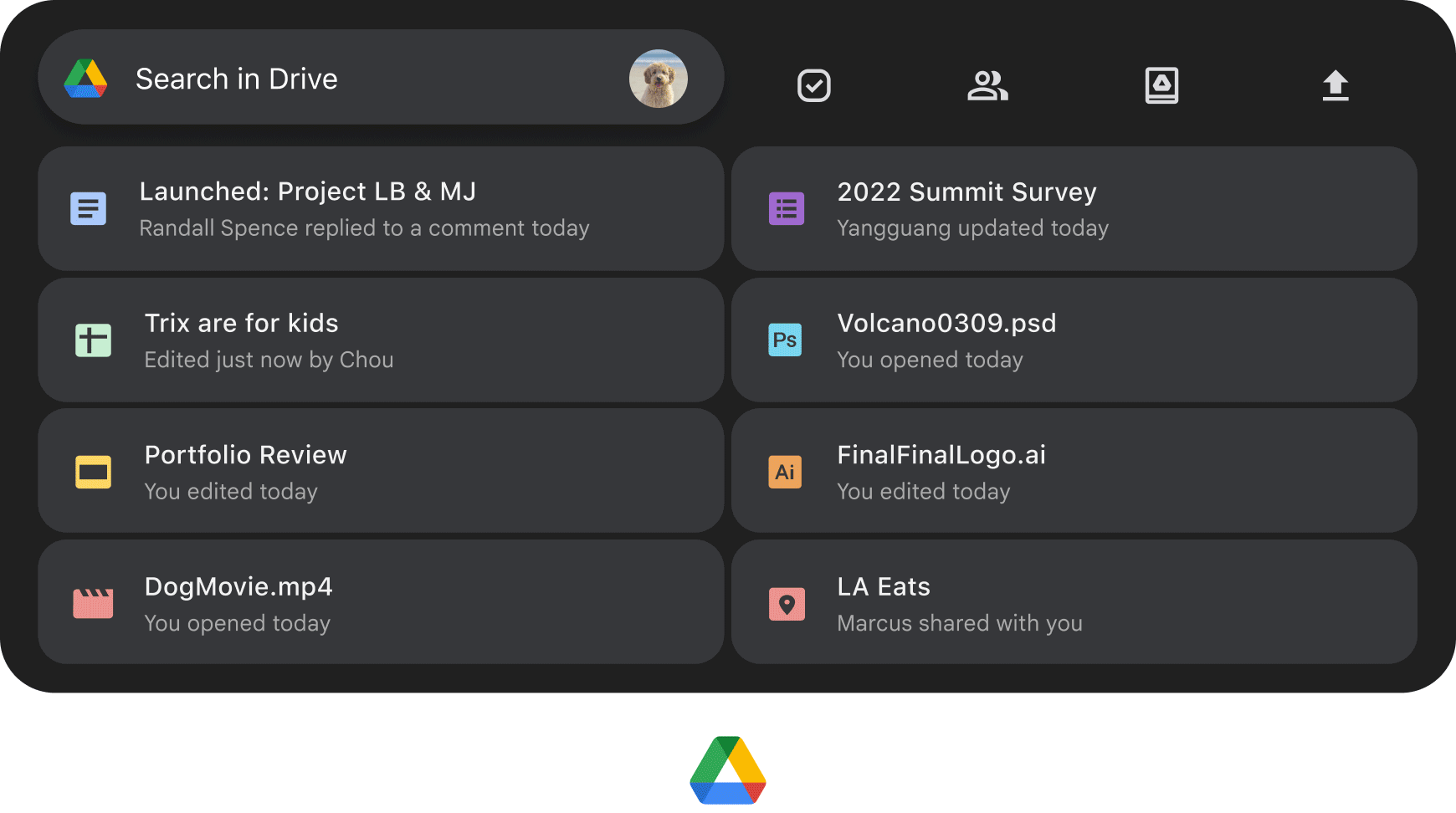Open Launched: Project LB & MJ document
Screen dimensions: 1456x813
(x=381, y=208)
